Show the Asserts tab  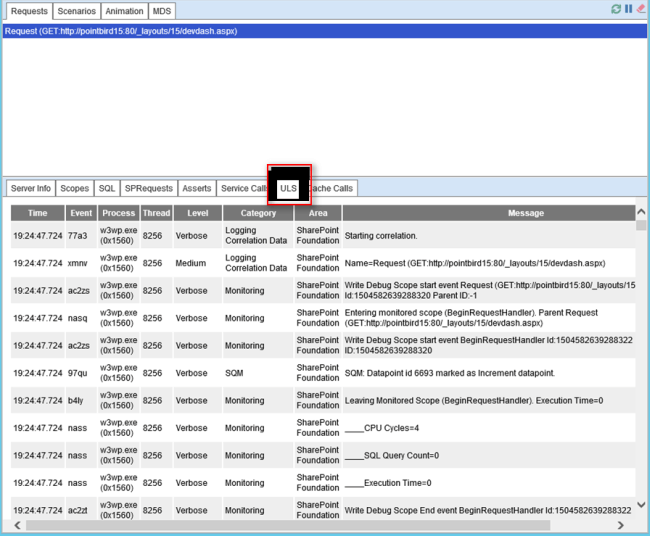pos(197,188)
